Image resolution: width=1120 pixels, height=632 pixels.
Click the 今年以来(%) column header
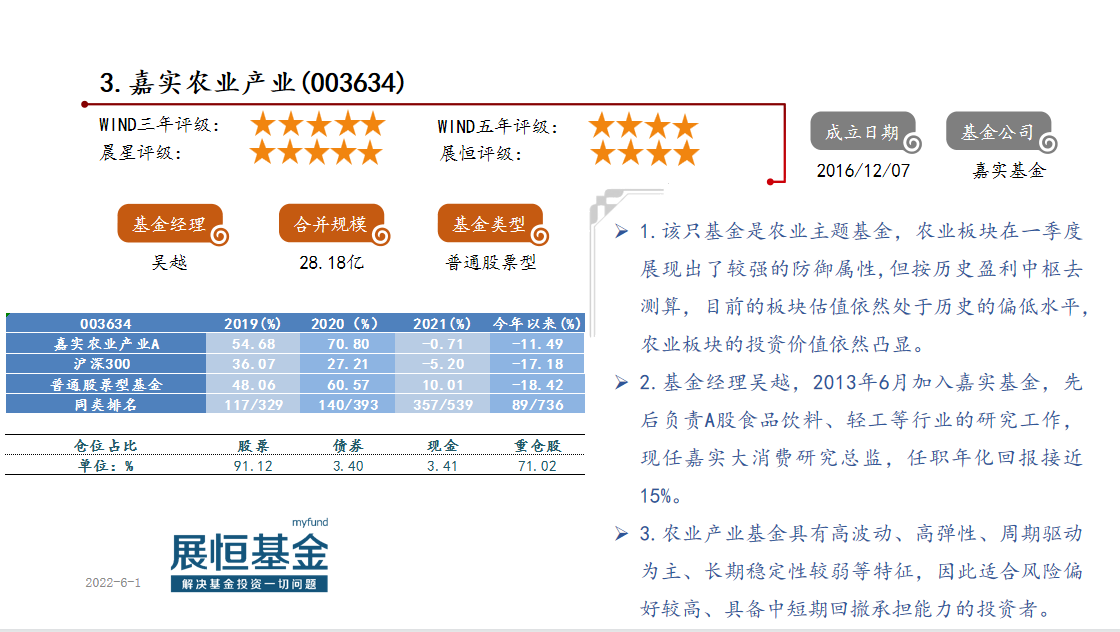tap(537, 324)
